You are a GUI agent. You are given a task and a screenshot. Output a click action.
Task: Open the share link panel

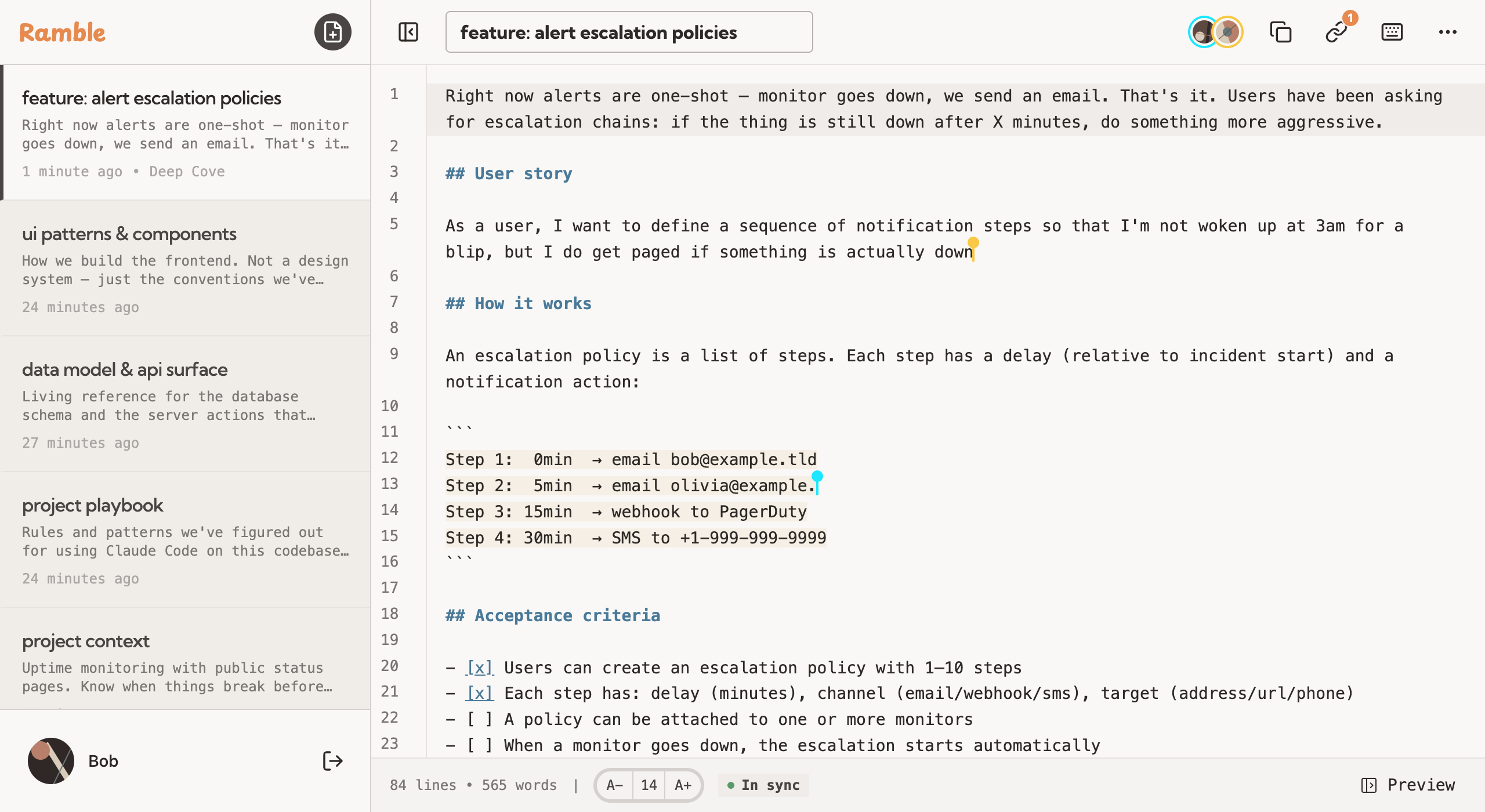(1337, 32)
